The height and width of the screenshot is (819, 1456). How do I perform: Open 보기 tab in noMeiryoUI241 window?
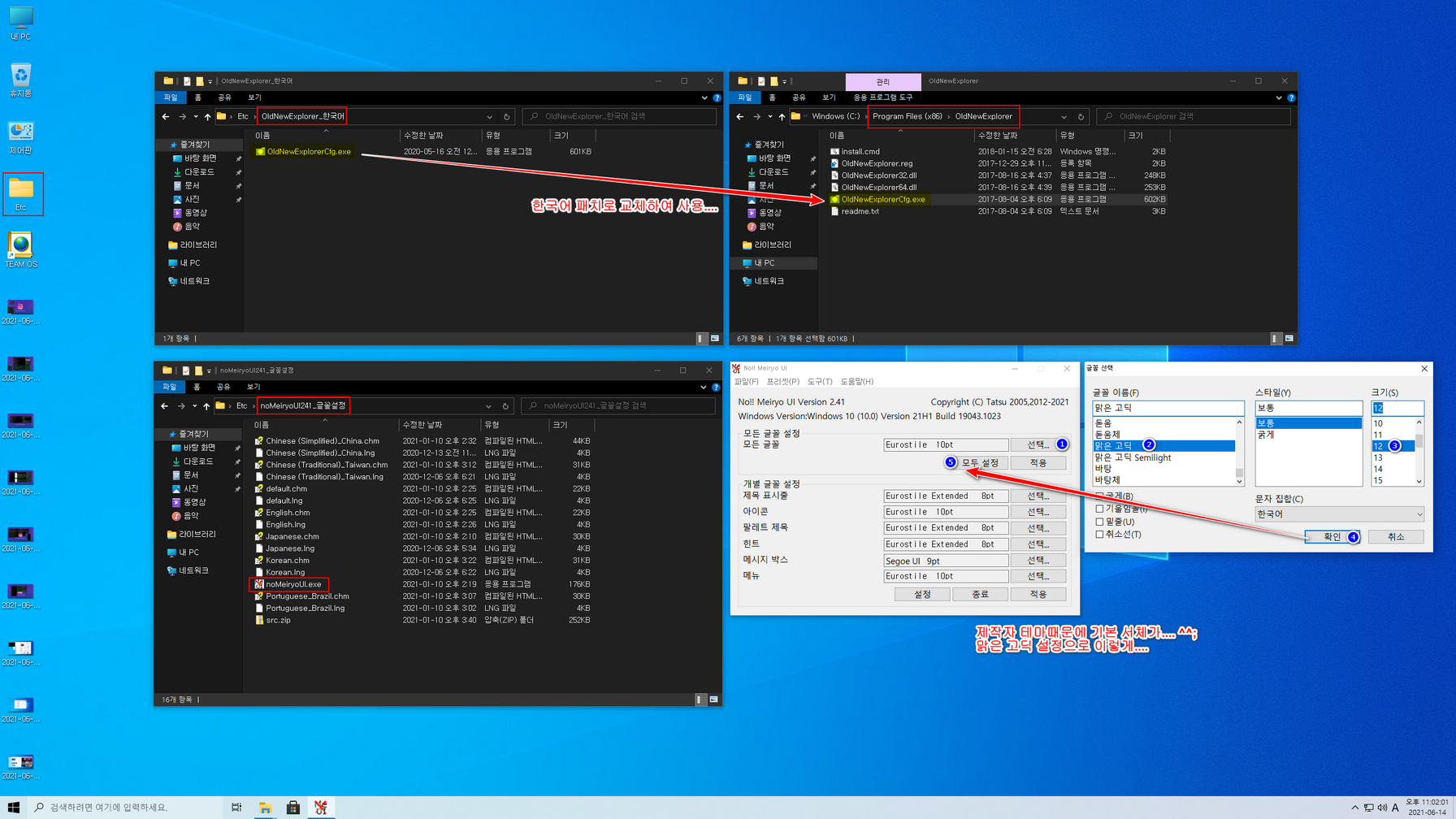(x=253, y=387)
